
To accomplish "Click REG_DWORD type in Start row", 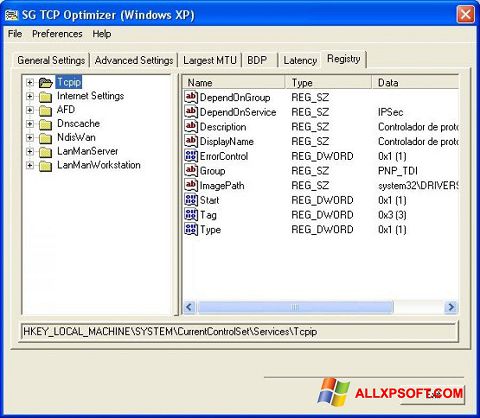I will [x=322, y=200].
